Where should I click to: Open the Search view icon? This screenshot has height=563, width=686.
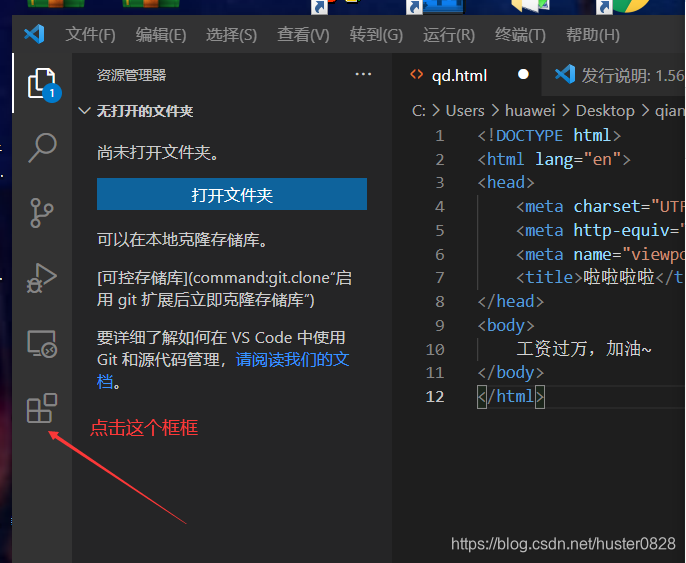pos(42,148)
